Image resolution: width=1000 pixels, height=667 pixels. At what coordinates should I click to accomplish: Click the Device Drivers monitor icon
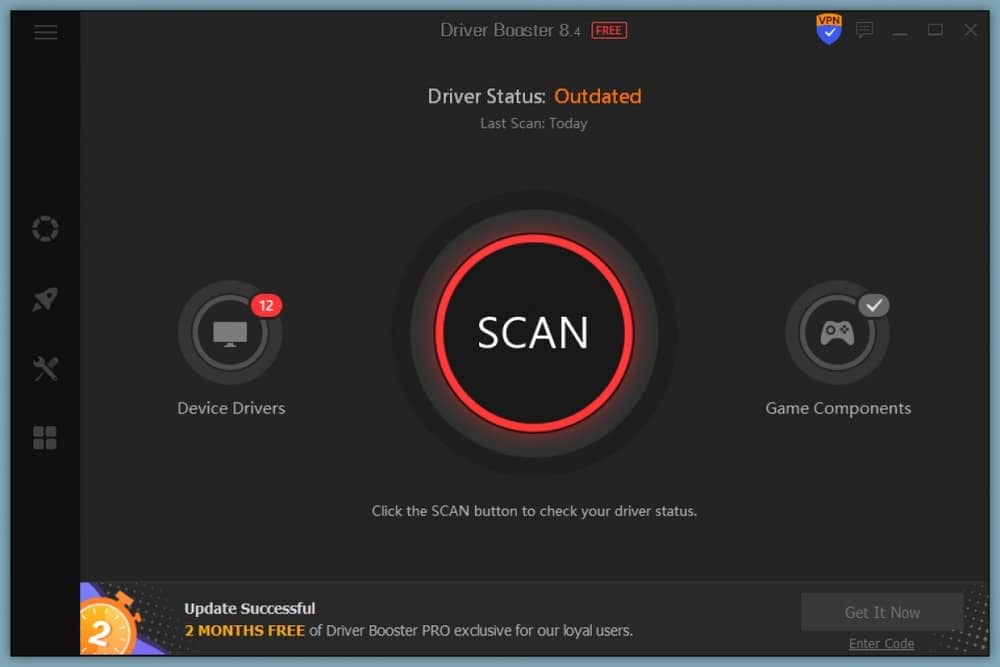pos(230,332)
